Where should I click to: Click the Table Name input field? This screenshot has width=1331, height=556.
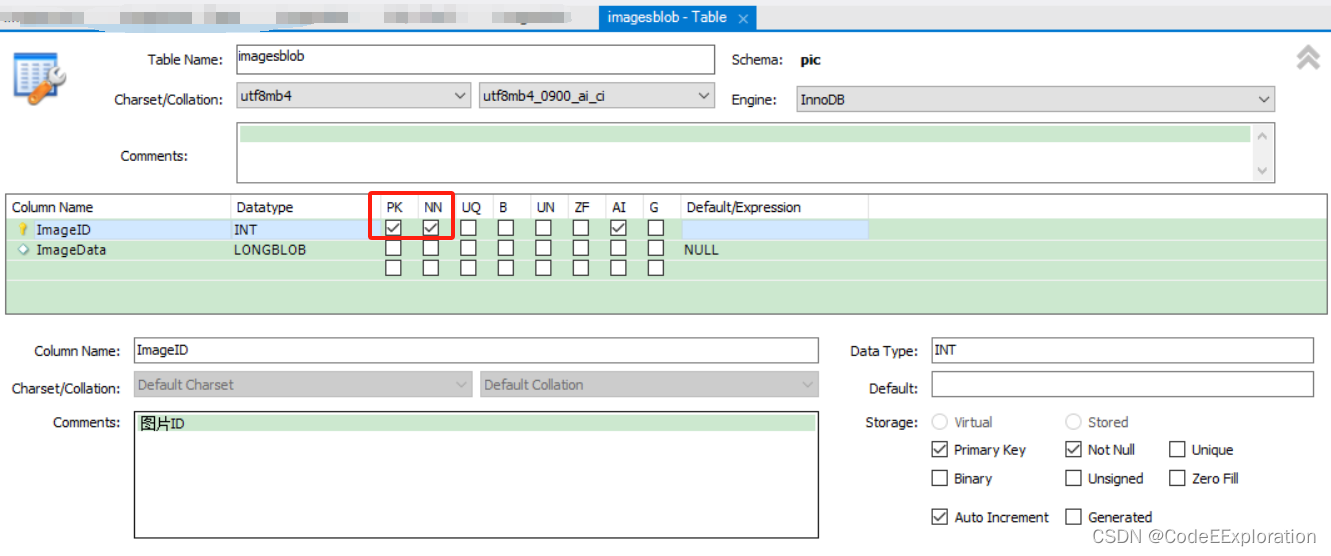pos(475,59)
